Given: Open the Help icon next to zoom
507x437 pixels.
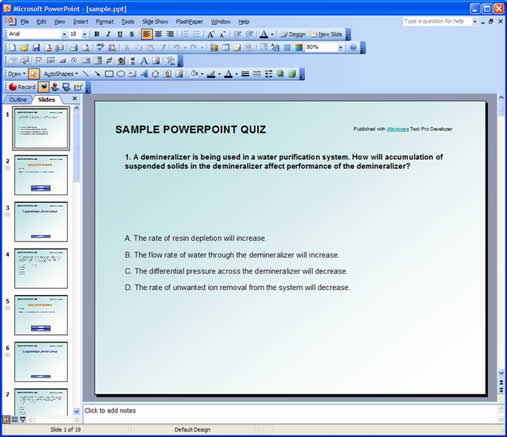Looking at the screenshot, I should point(353,48).
